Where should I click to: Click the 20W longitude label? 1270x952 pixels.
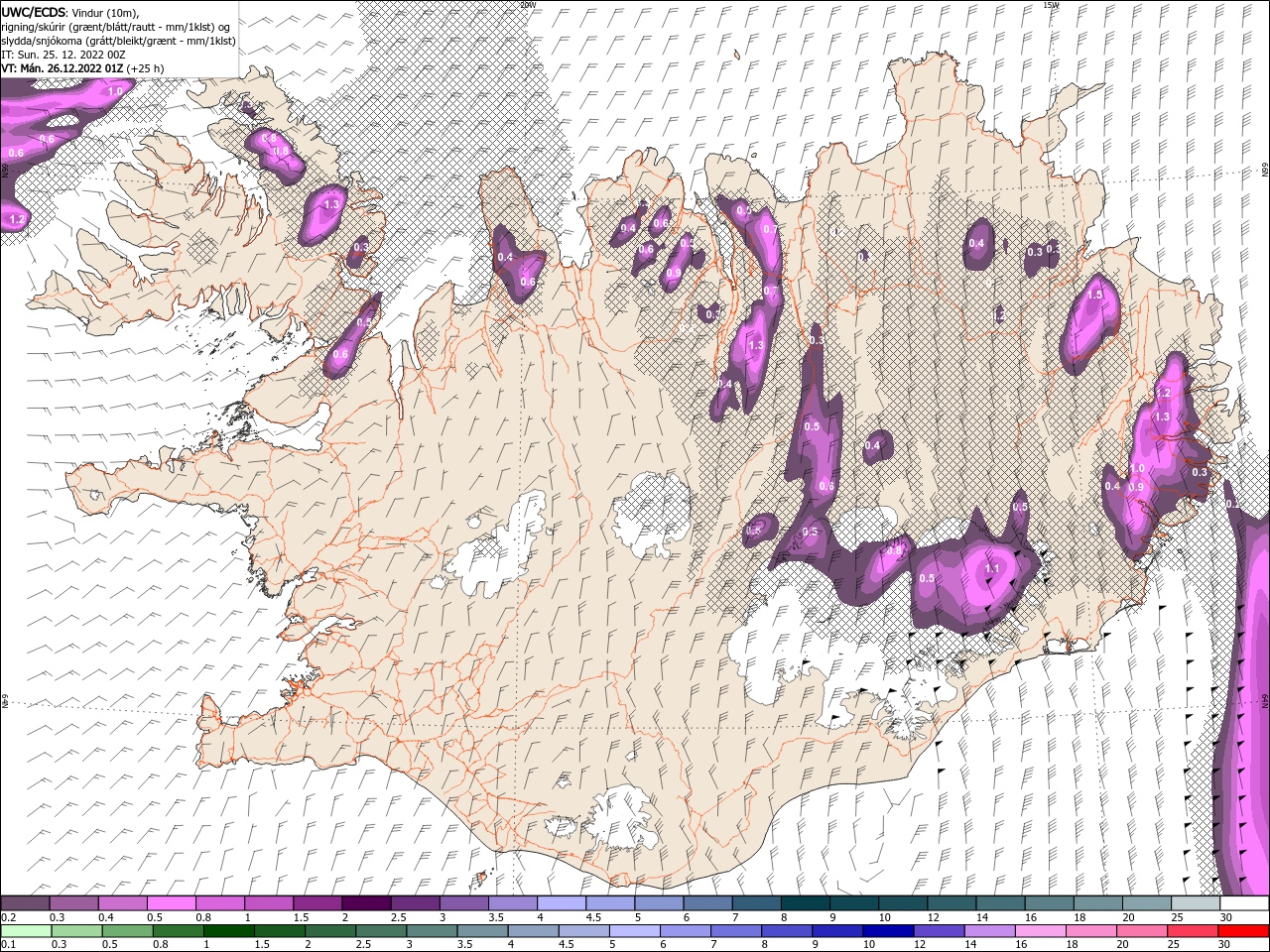(x=527, y=5)
